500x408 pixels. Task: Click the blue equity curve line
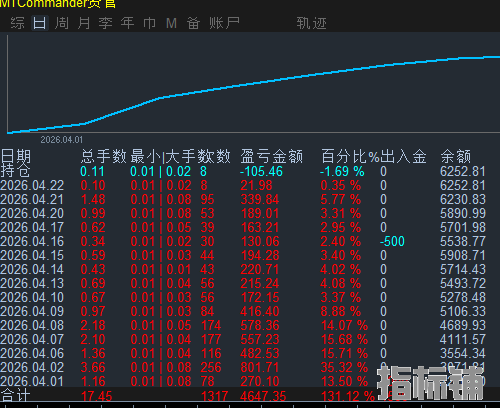click(x=253, y=84)
